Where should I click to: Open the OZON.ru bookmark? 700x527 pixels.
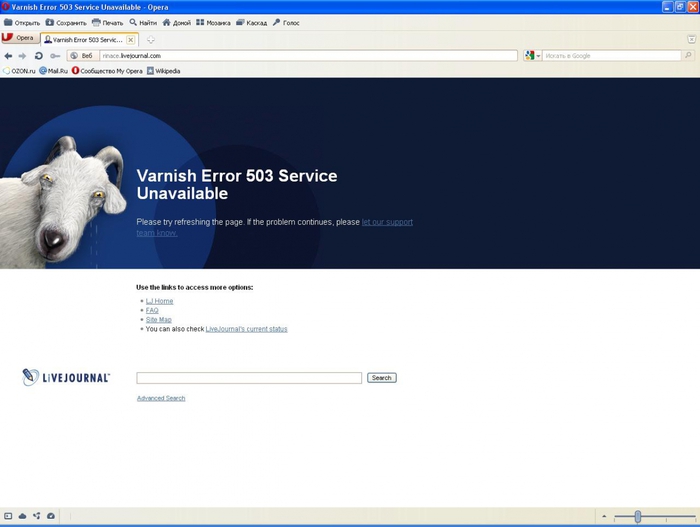pos(19,71)
